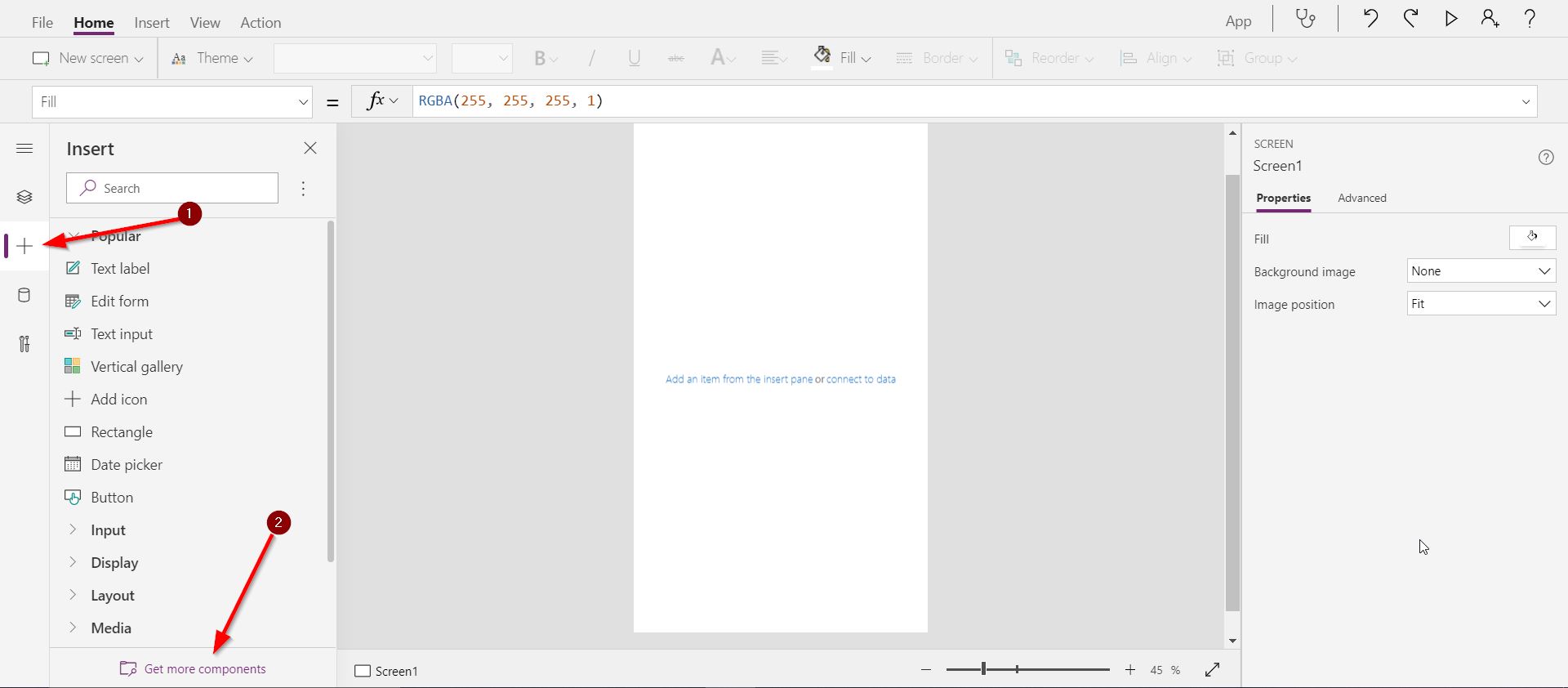The width and height of the screenshot is (1568, 688).
Task: Insert an Edit form control
Action: click(107, 302)
